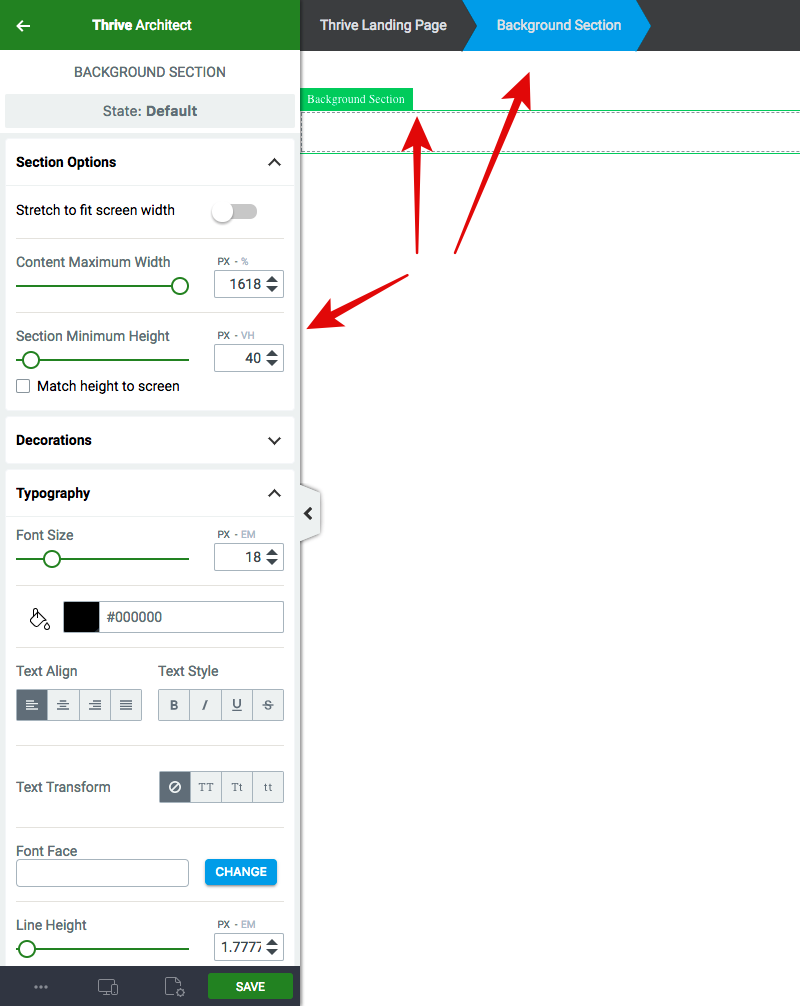Open responsive device preview icon
The width and height of the screenshot is (800, 1006).
pos(108,987)
